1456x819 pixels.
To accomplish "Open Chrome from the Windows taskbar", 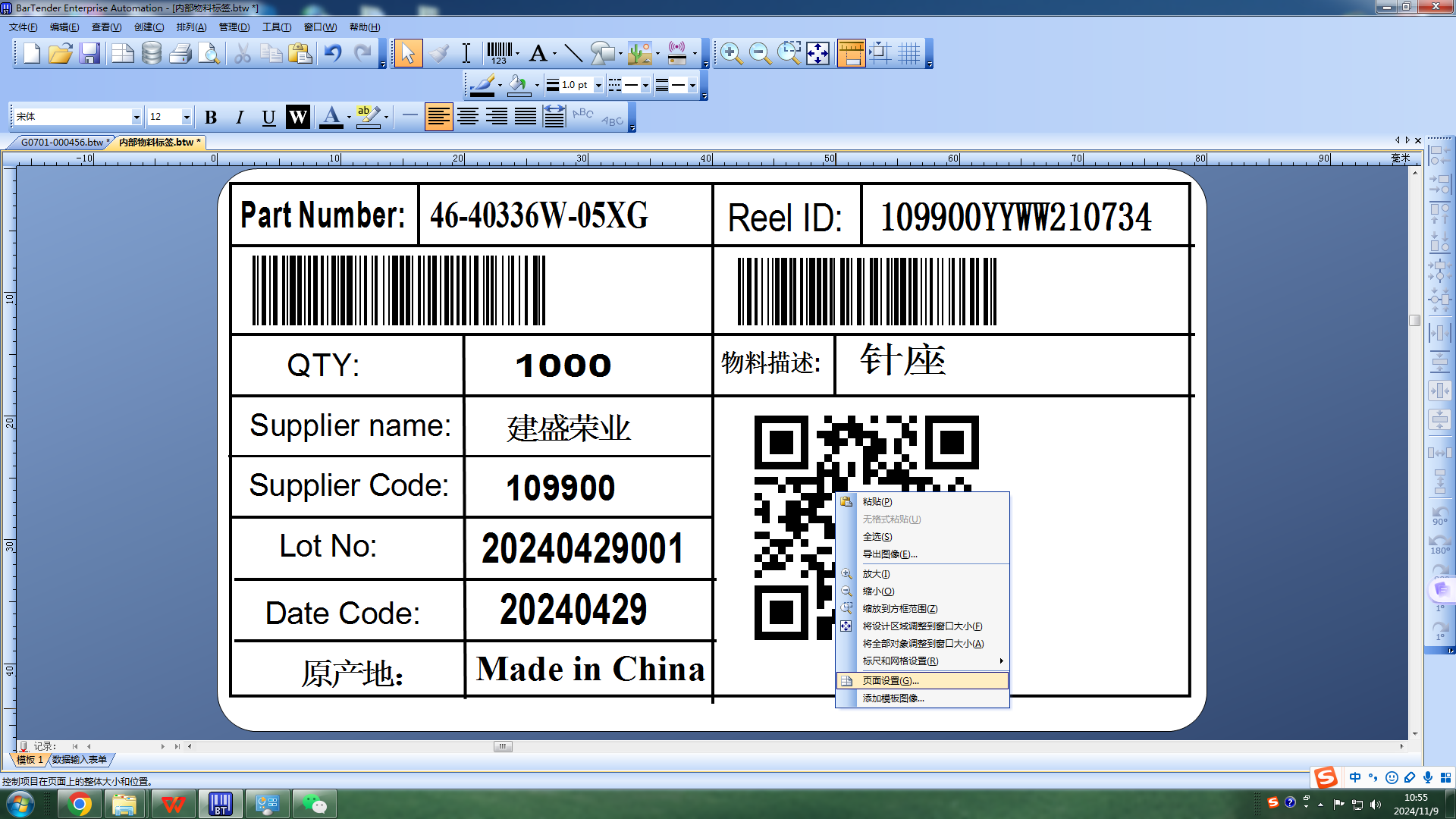I will [x=79, y=804].
